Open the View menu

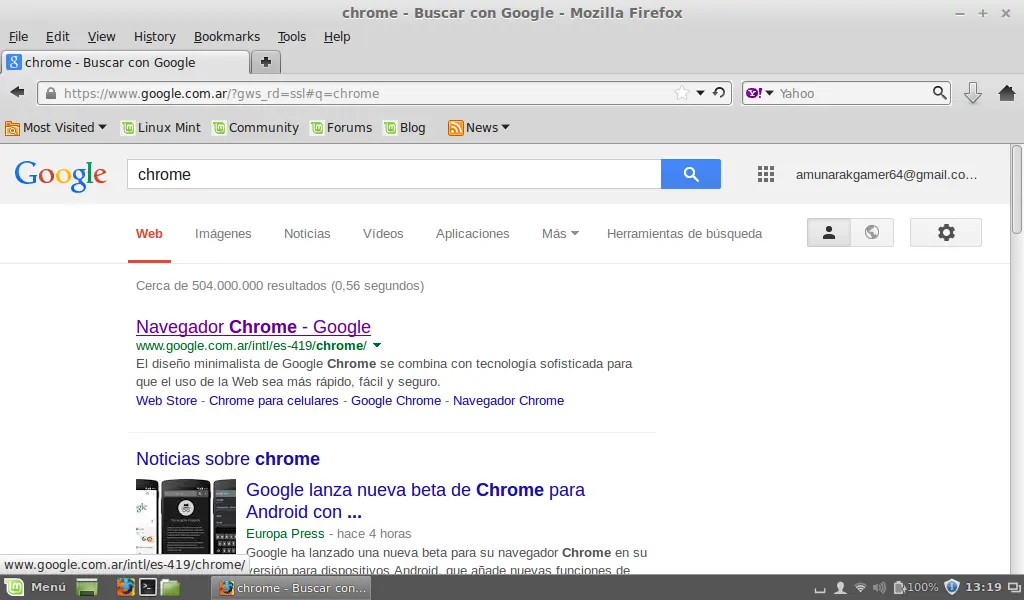pyautogui.click(x=101, y=37)
